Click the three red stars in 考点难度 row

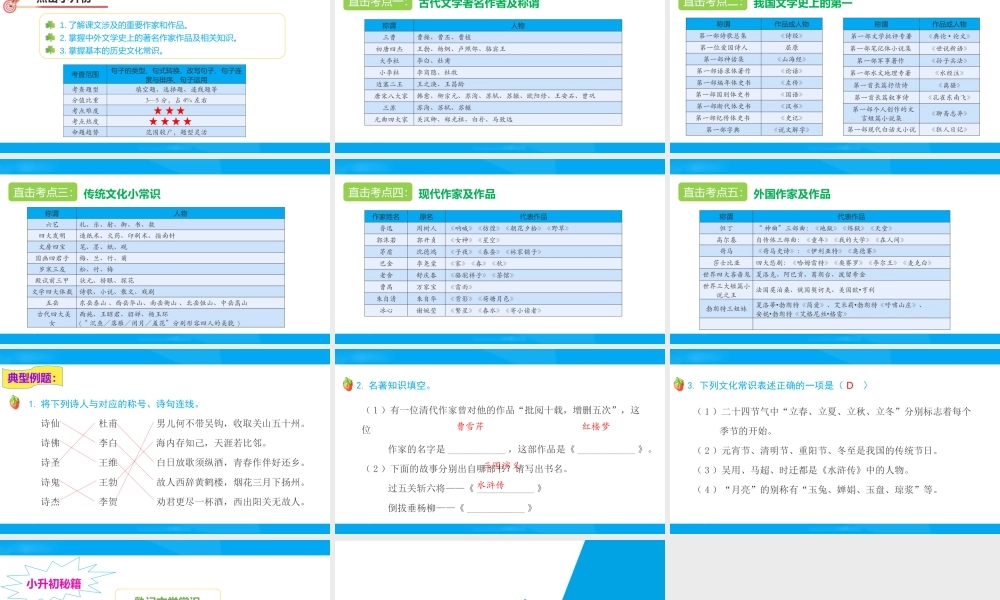[170, 111]
